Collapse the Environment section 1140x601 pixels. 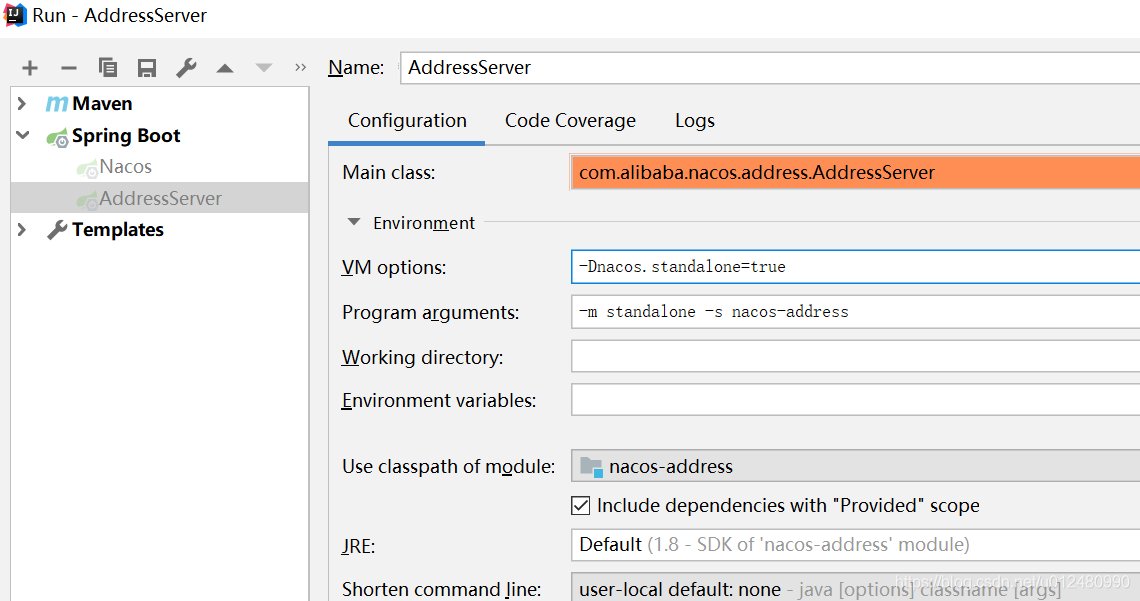pyautogui.click(x=353, y=223)
